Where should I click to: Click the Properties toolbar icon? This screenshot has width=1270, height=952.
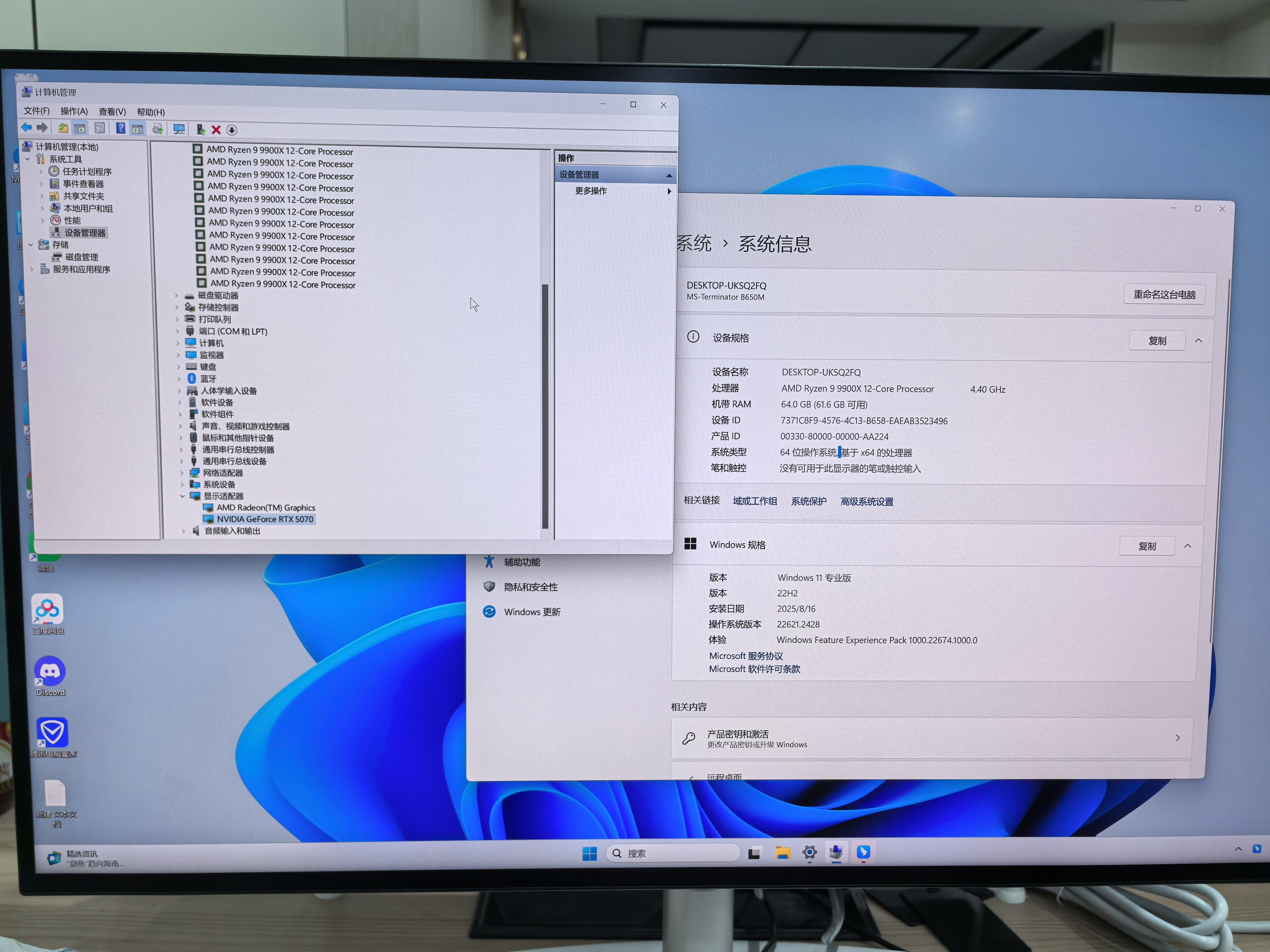(x=100, y=128)
